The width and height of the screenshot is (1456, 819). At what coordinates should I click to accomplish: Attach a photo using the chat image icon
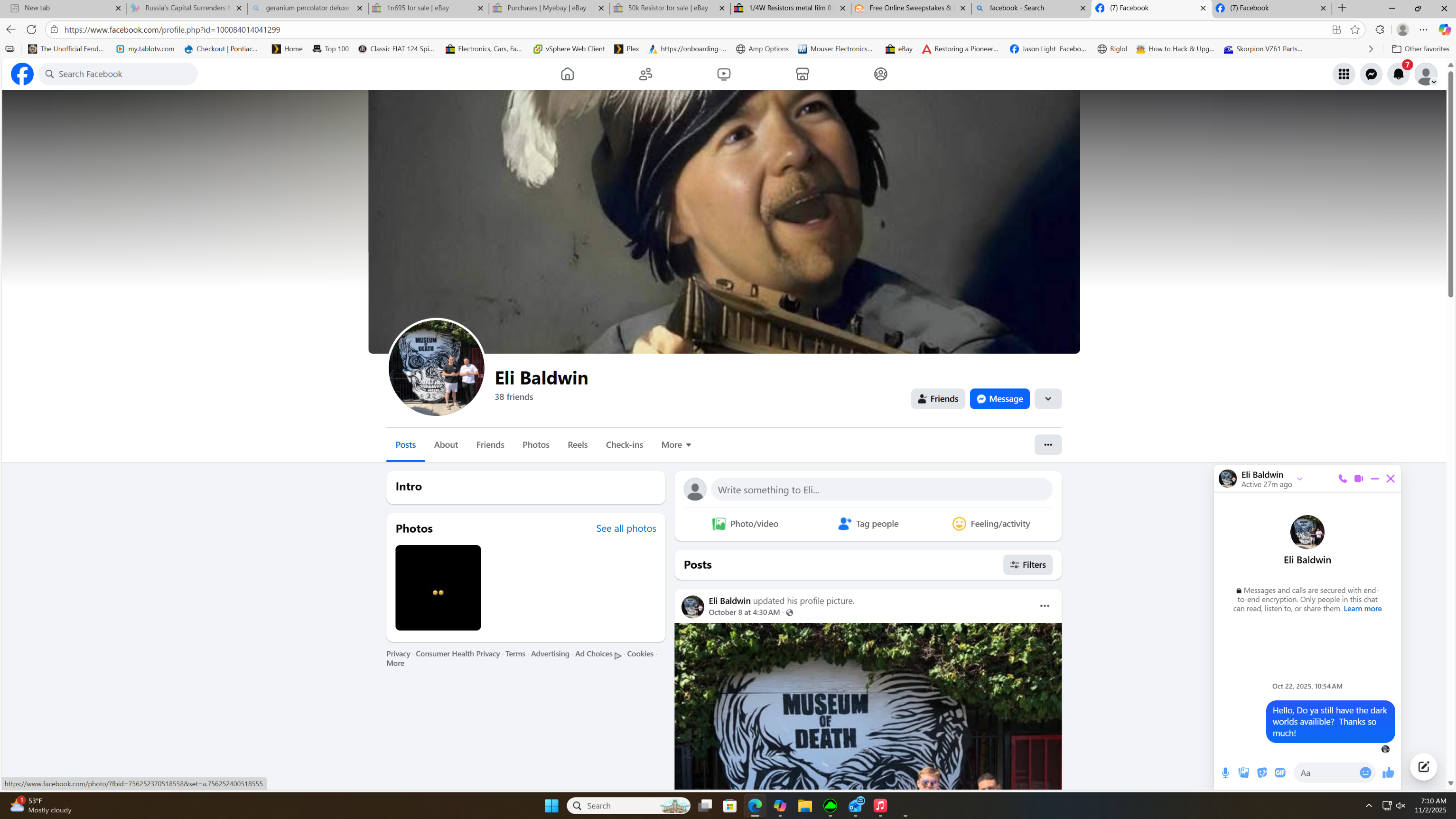[1243, 772]
